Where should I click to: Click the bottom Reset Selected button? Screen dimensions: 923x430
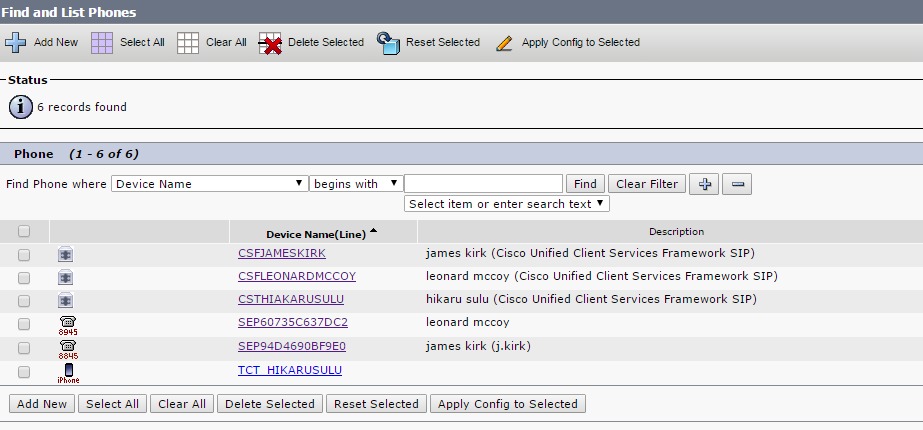pyautogui.click(x=376, y=404)
